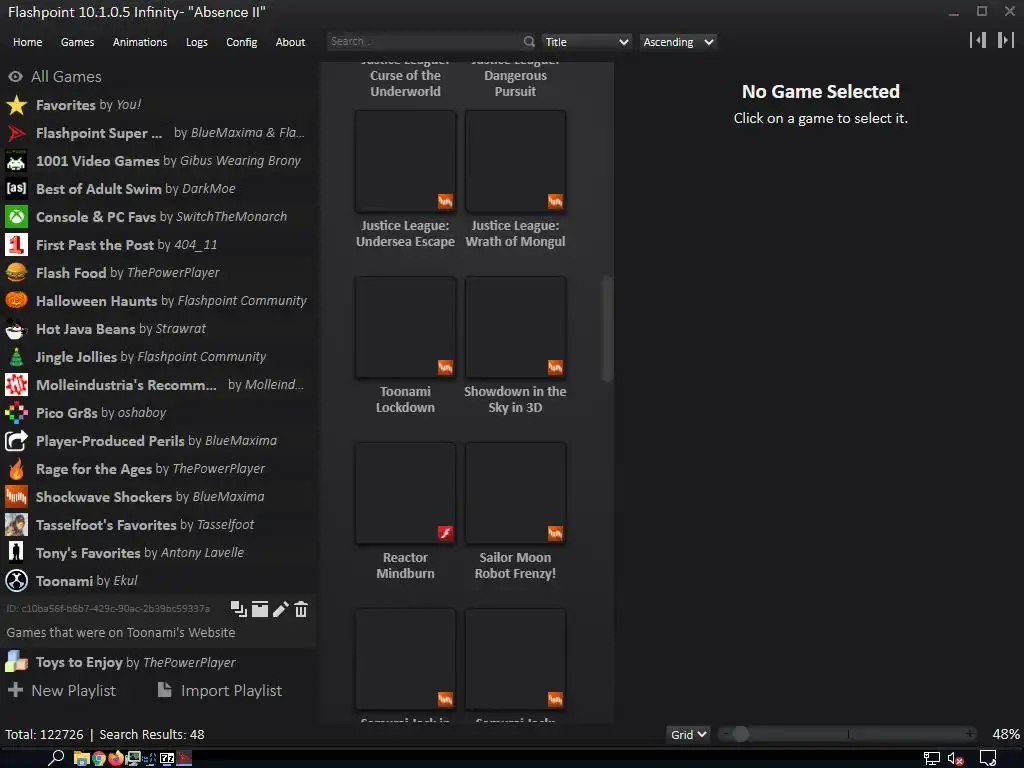The image size is (1024, 768).
Task: Click the Tony's Favorites silhouette icon
Action: [x=16, y=553]
